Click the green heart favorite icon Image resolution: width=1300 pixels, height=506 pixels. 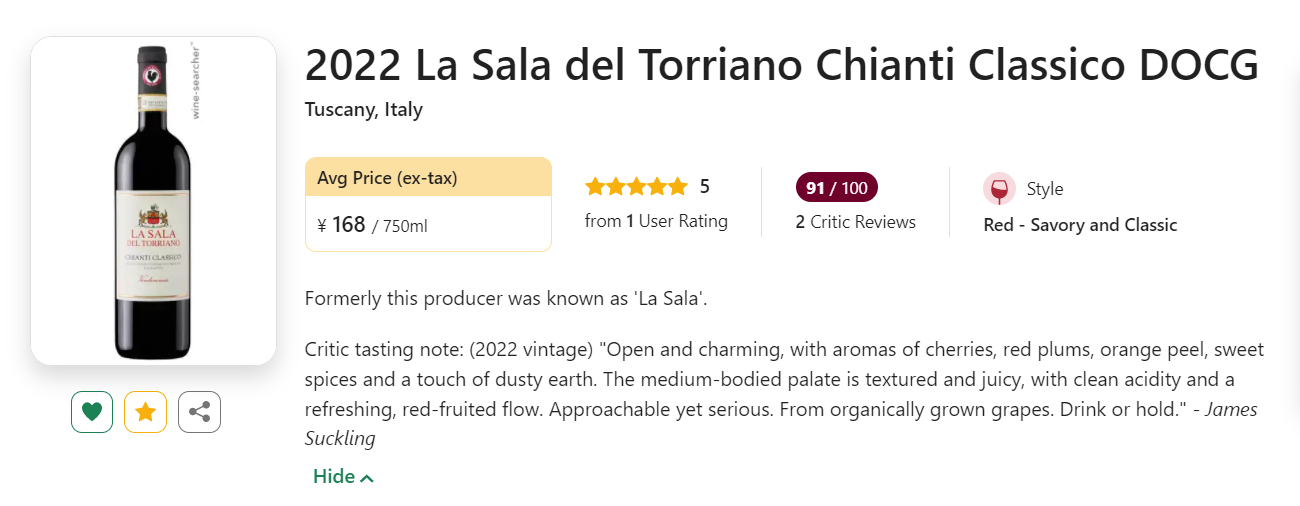tap(92, 412)
